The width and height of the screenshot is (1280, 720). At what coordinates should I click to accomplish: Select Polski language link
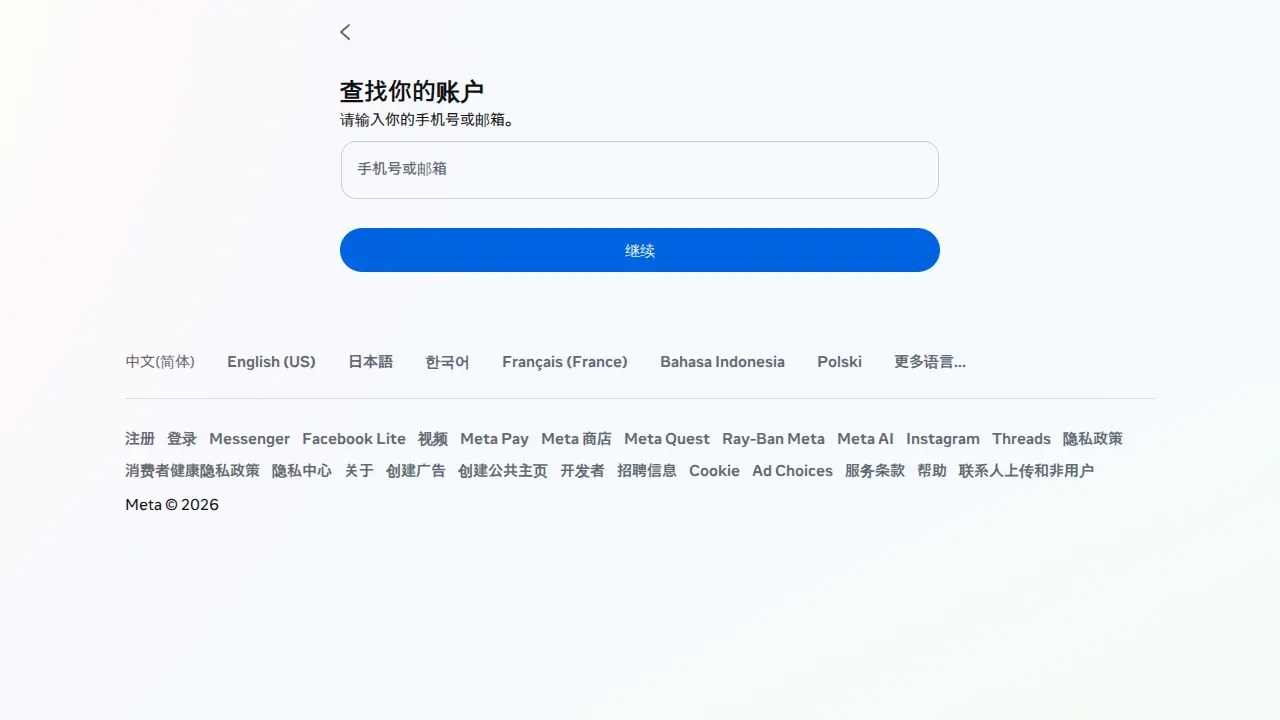point(839,362)
